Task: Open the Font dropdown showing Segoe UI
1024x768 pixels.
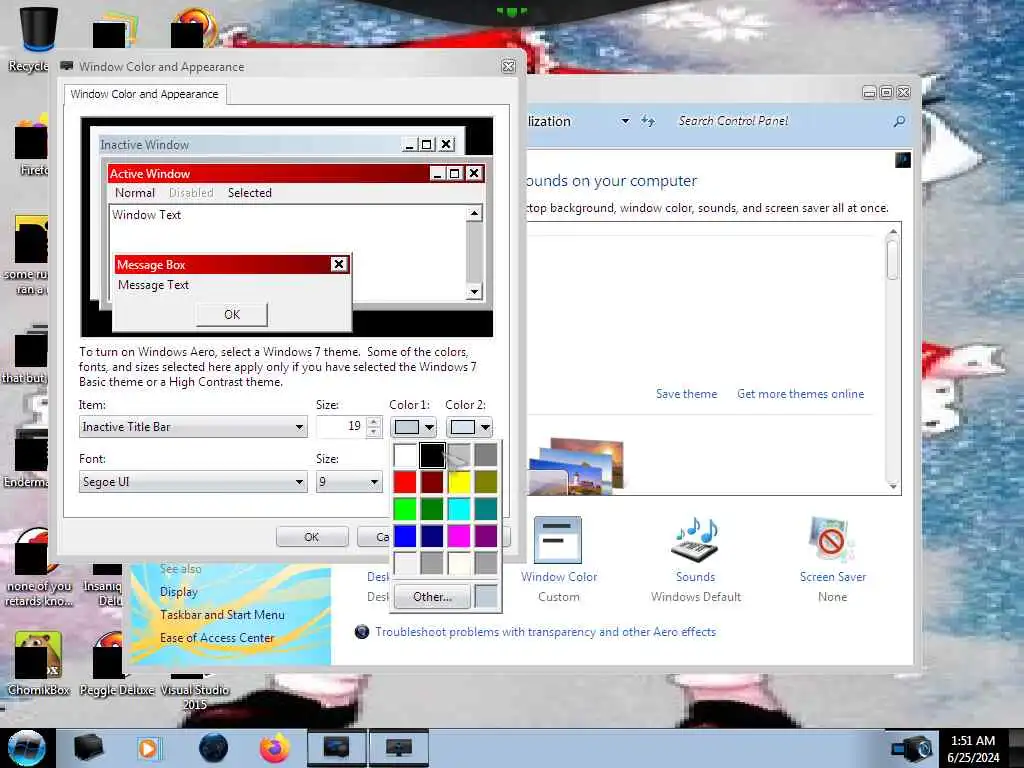Action: point(193,482)
